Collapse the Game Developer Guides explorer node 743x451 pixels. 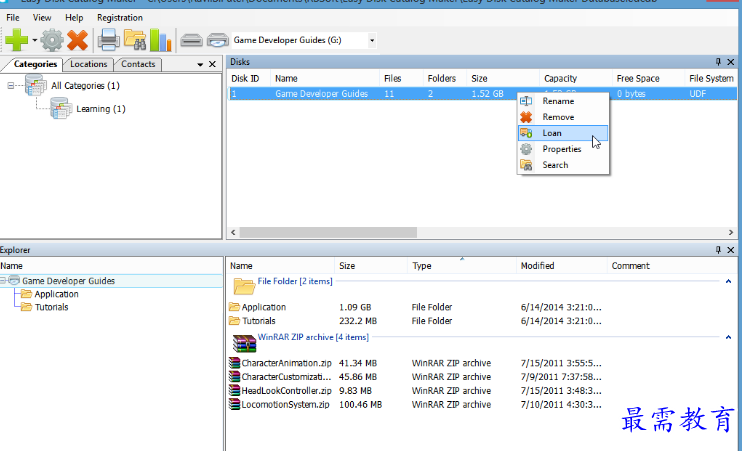3,281
